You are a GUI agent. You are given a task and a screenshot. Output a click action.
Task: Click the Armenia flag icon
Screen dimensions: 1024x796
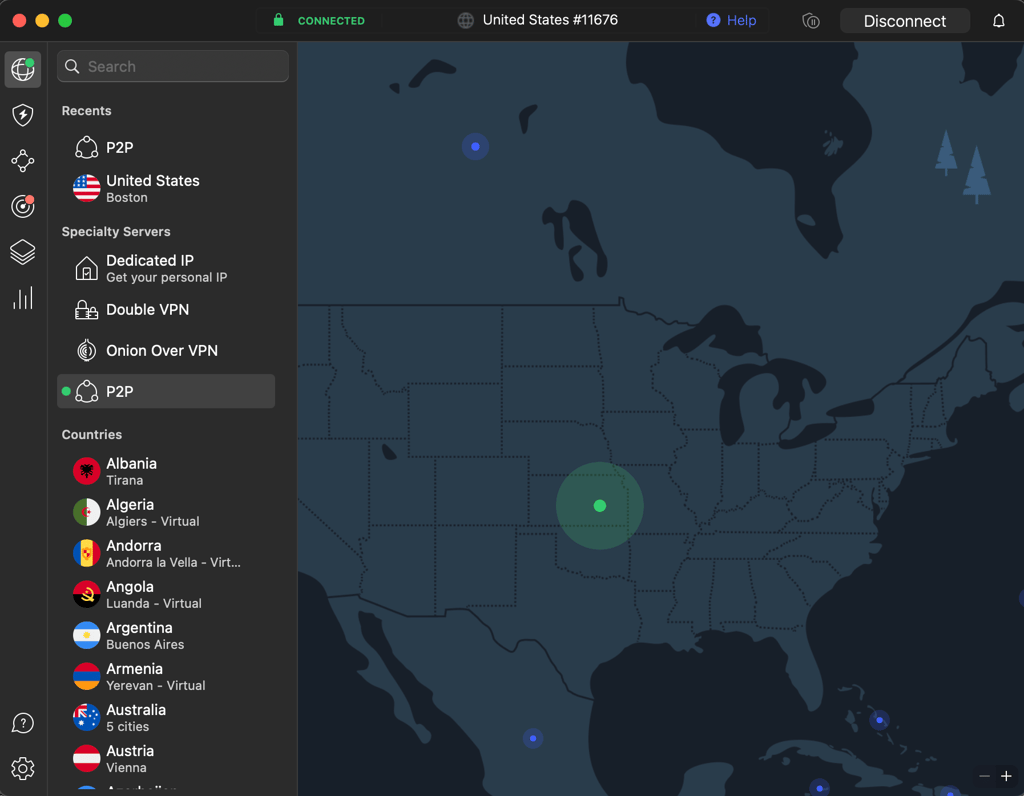coord(86,677)
